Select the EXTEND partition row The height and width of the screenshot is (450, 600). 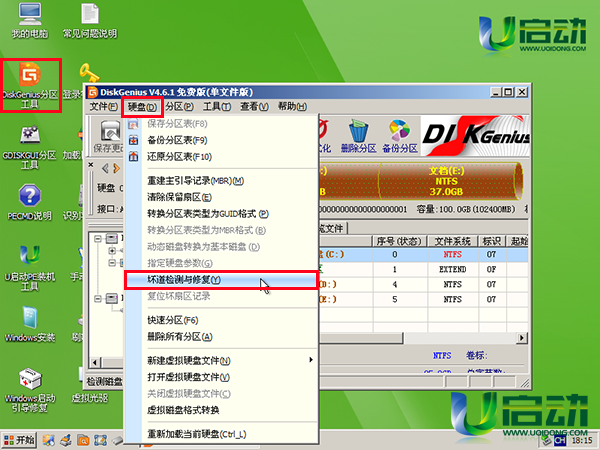click(423, 269)
